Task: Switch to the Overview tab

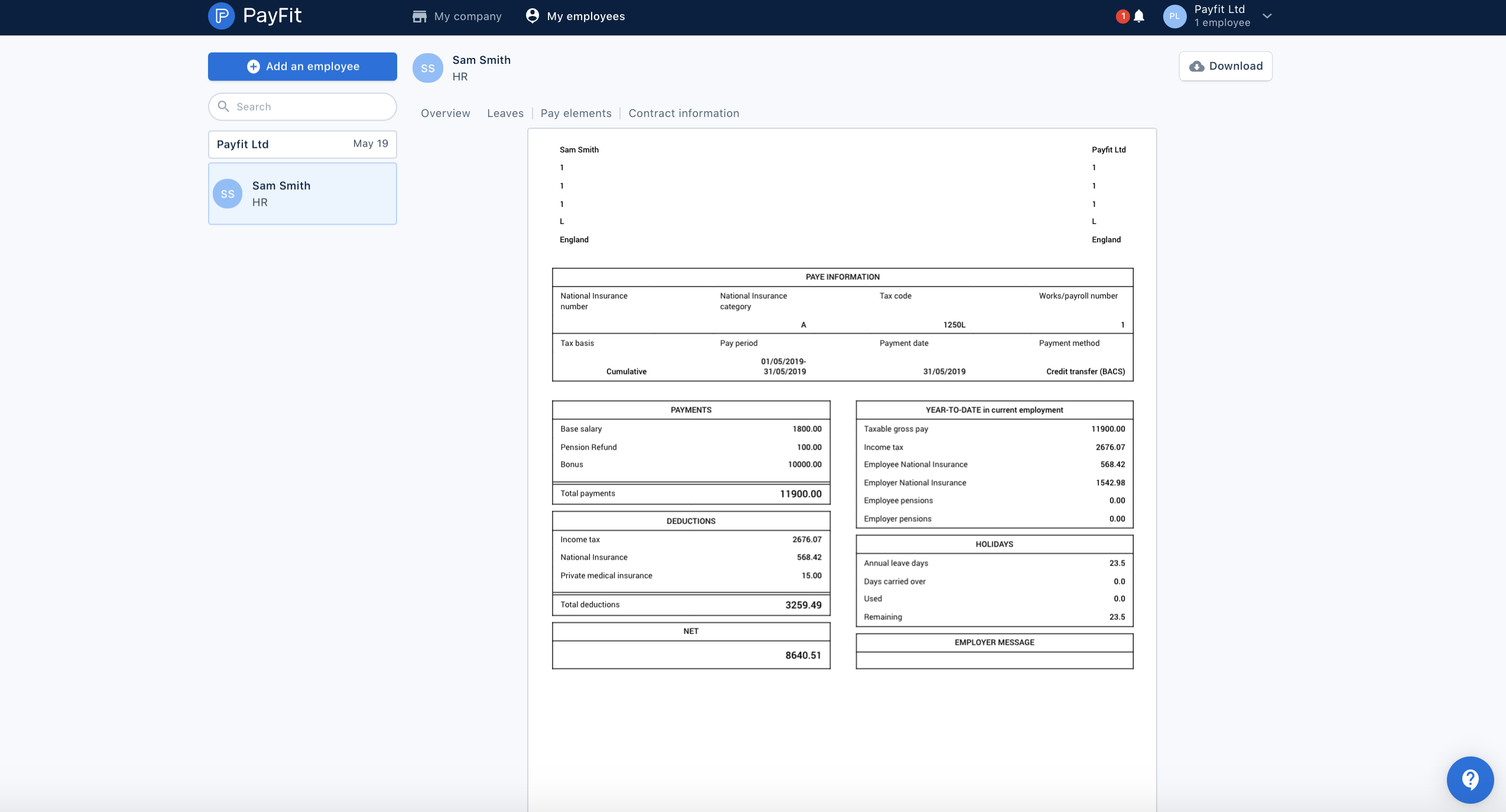Action: pyautogui.click(x=446, y=113)
